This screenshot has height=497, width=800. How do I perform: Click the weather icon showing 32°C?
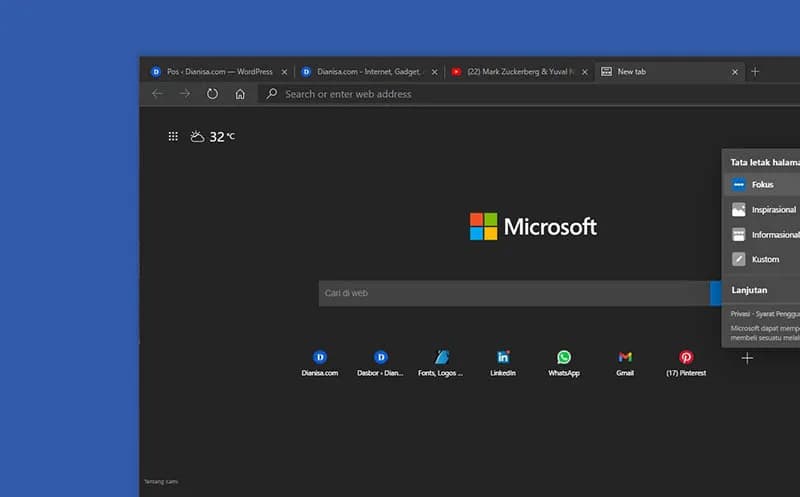tap(198, 136)
